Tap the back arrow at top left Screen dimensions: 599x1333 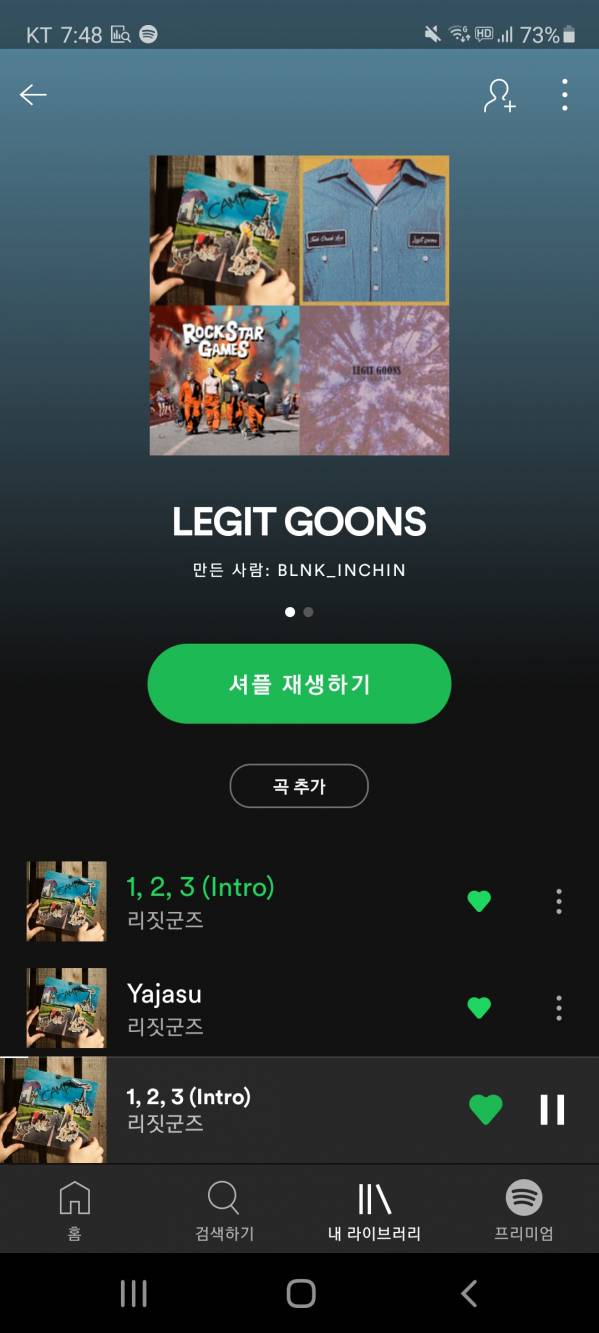[x=33, y=95]
